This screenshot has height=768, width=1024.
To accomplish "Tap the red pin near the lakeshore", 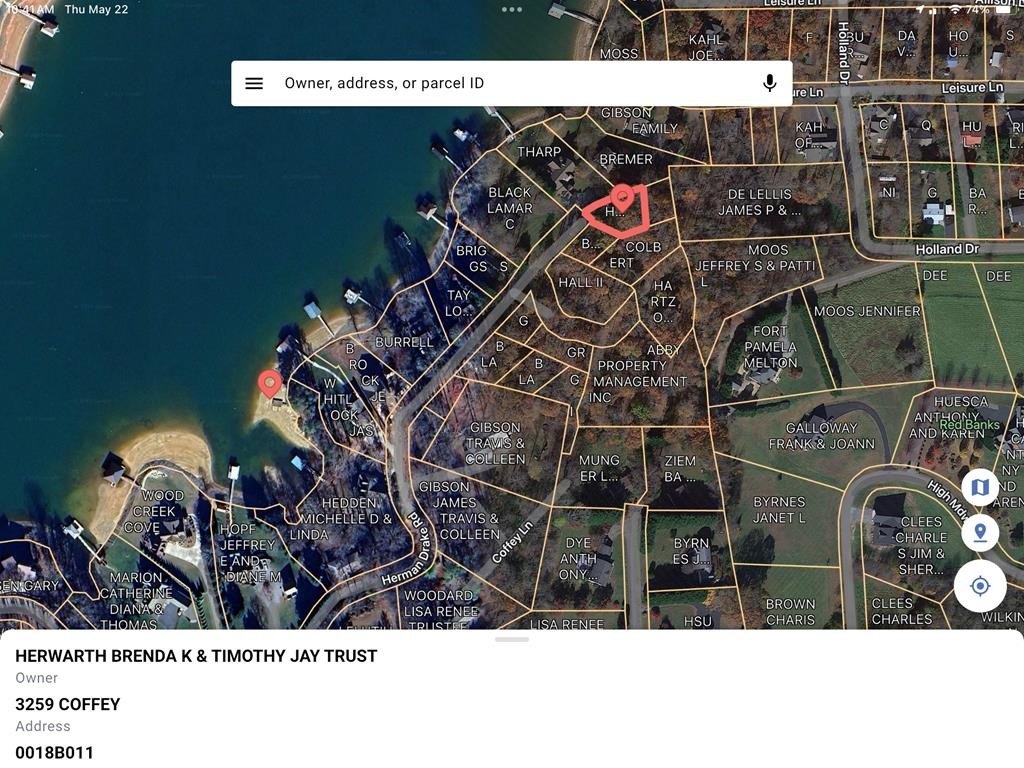I will (x=269, y=383).
